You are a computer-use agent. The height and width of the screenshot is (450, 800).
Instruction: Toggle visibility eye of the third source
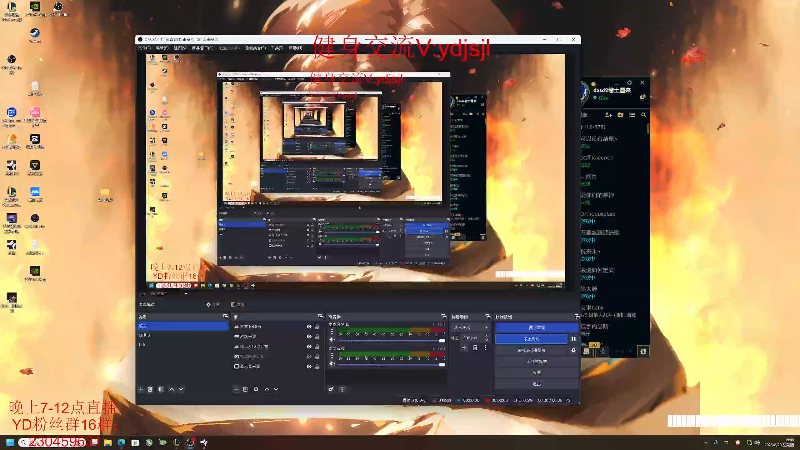(x=309, y=346)
